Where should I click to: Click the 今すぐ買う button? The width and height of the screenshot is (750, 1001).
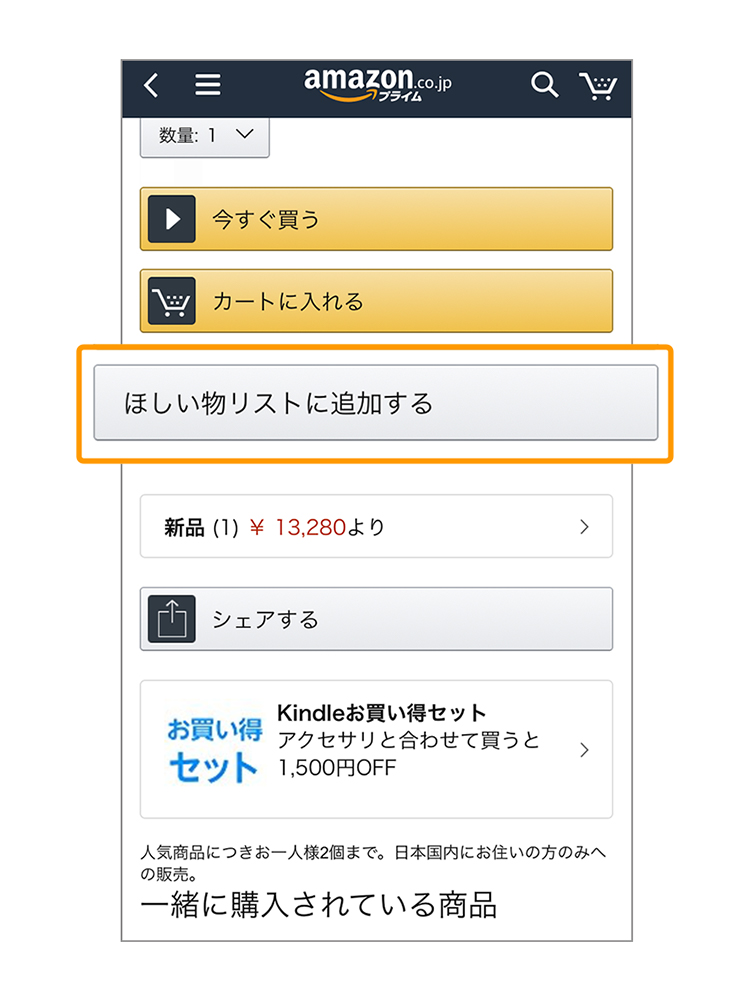377,219
